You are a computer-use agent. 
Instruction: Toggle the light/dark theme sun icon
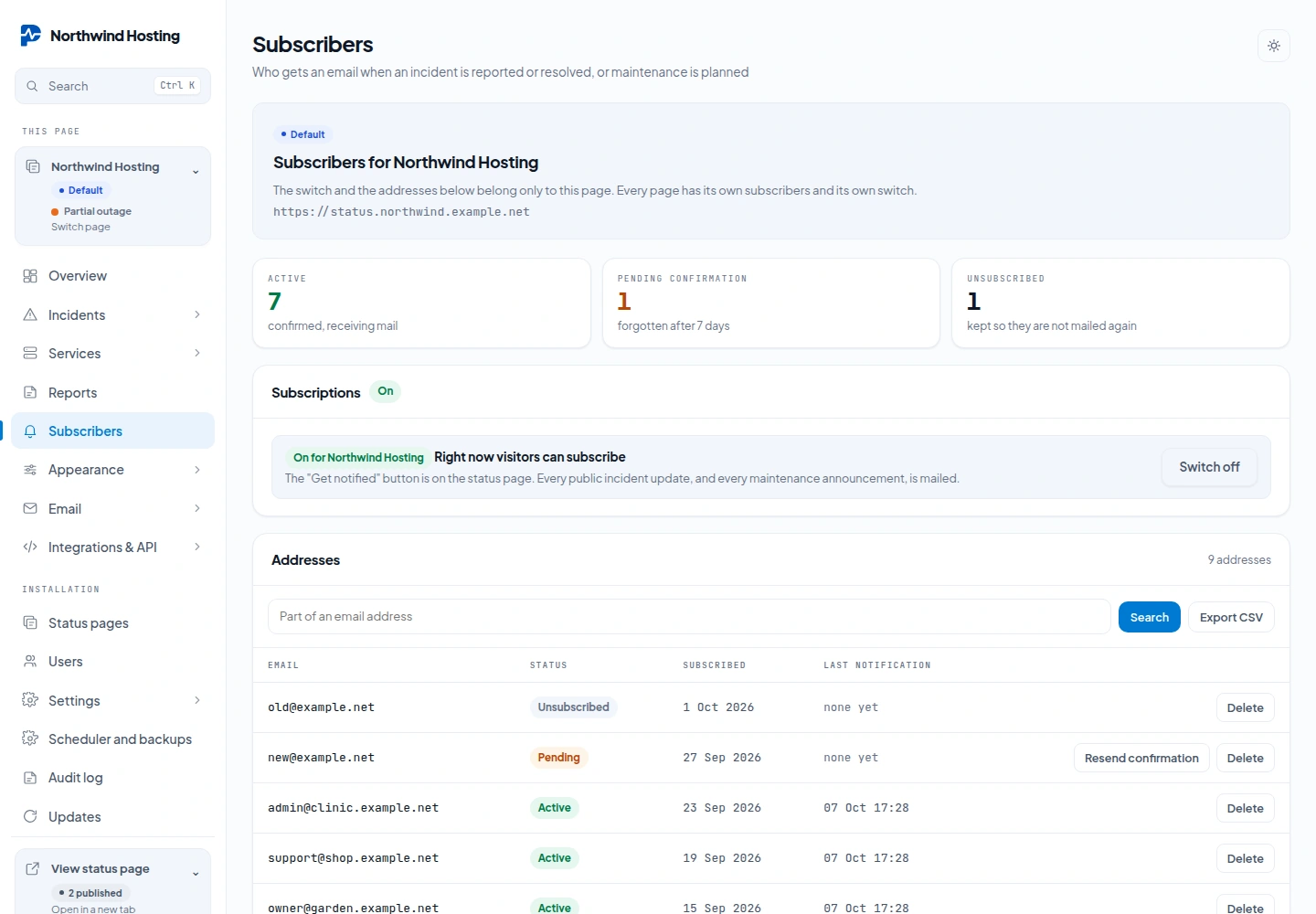point(1274,46)
